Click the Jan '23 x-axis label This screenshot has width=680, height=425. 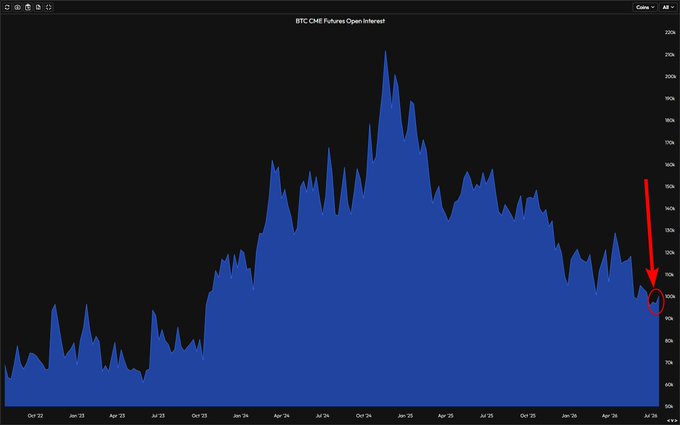[76, 415]
